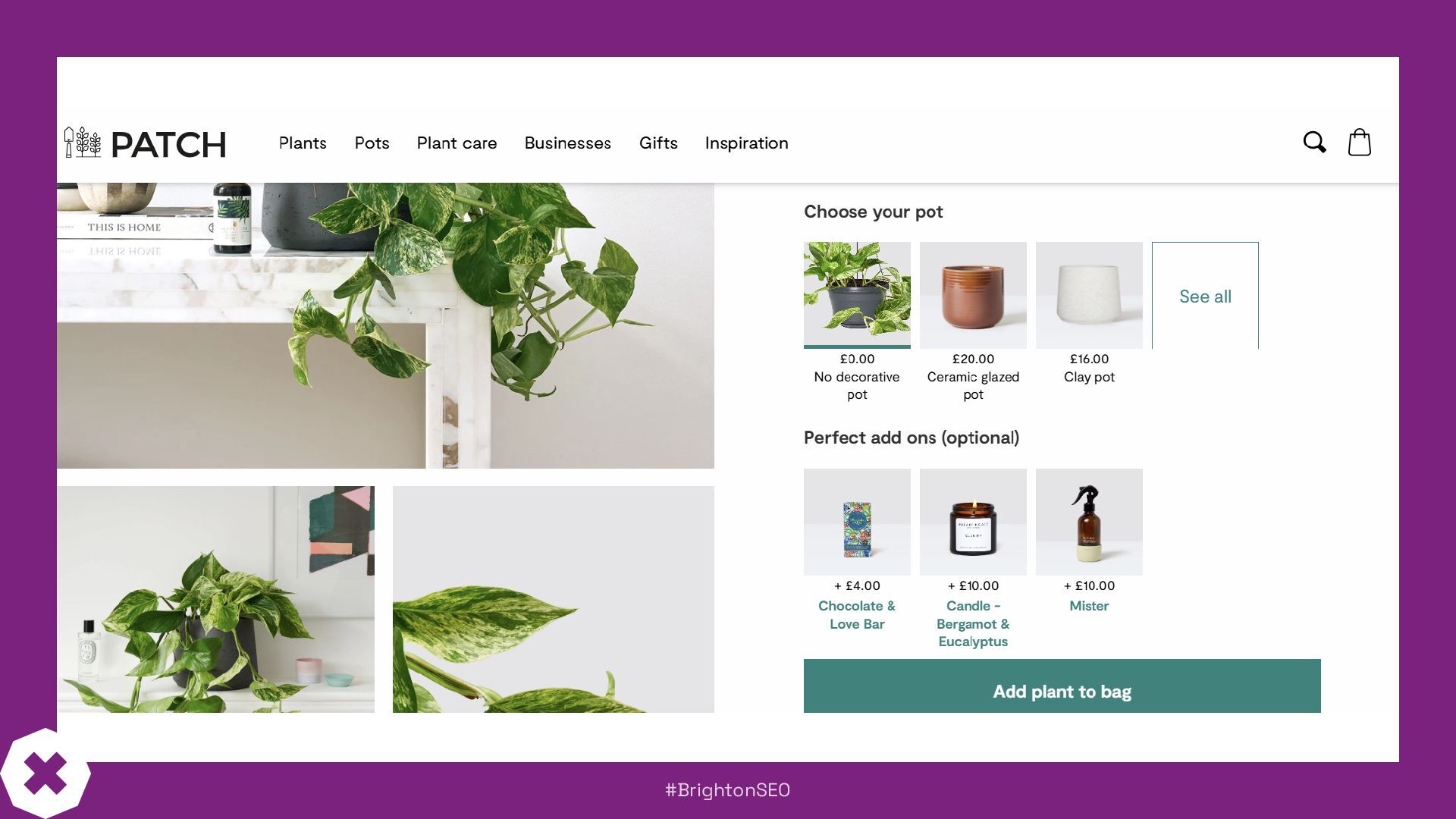Open the Plants menu
The image size is (1456, 819).
tap(303, 143)
